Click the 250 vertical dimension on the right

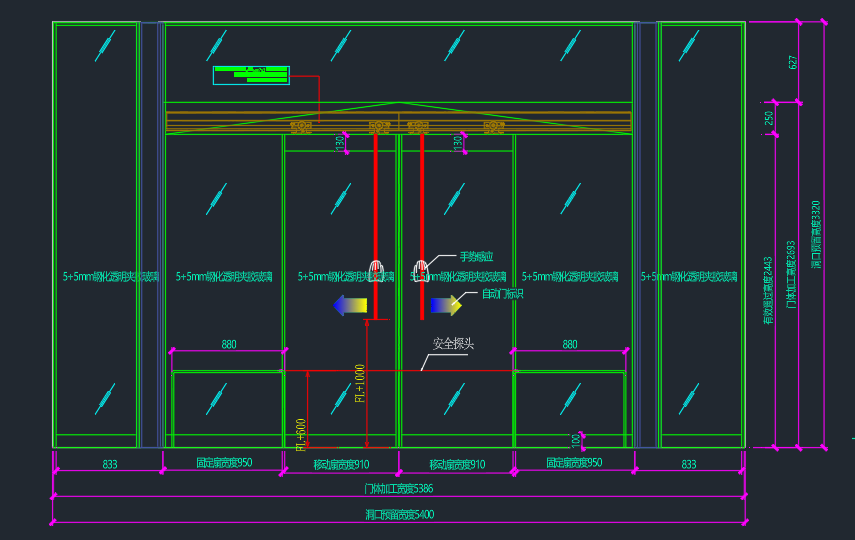coord(769,117)
